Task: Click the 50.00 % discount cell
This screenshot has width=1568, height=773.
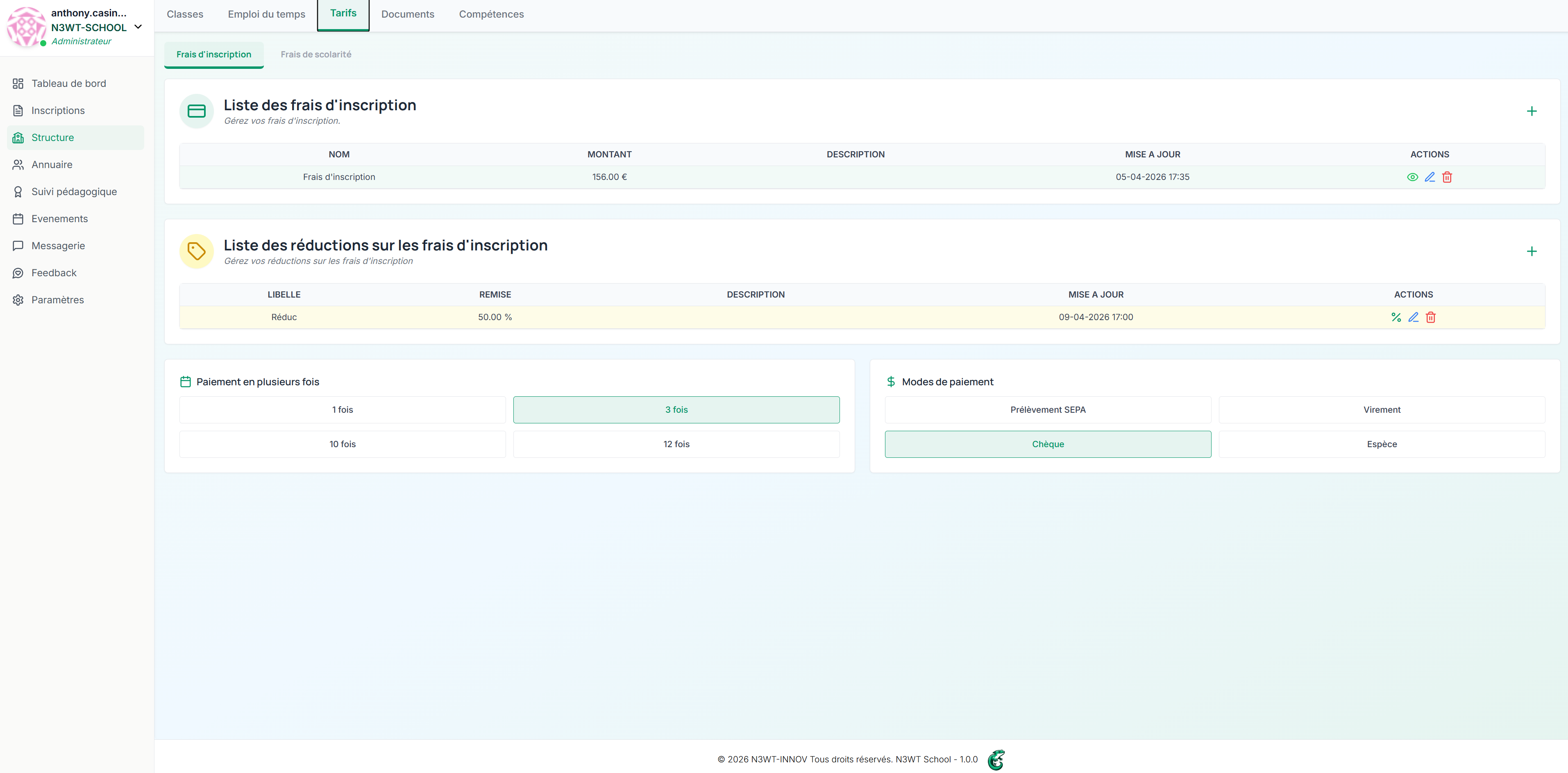Action: [495, 317]
